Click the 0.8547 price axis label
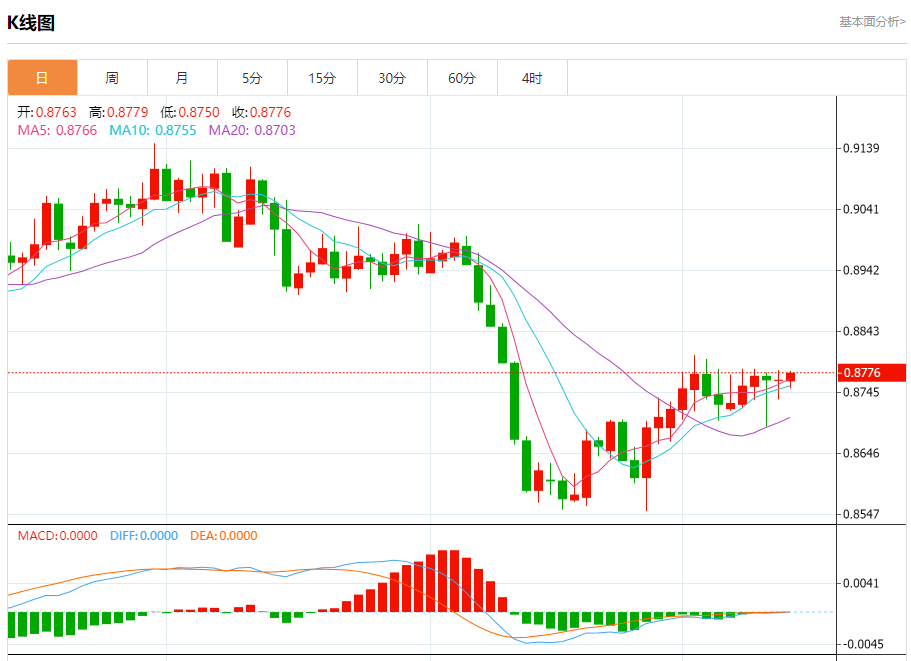Screen dimensions: 911x661 862,514
